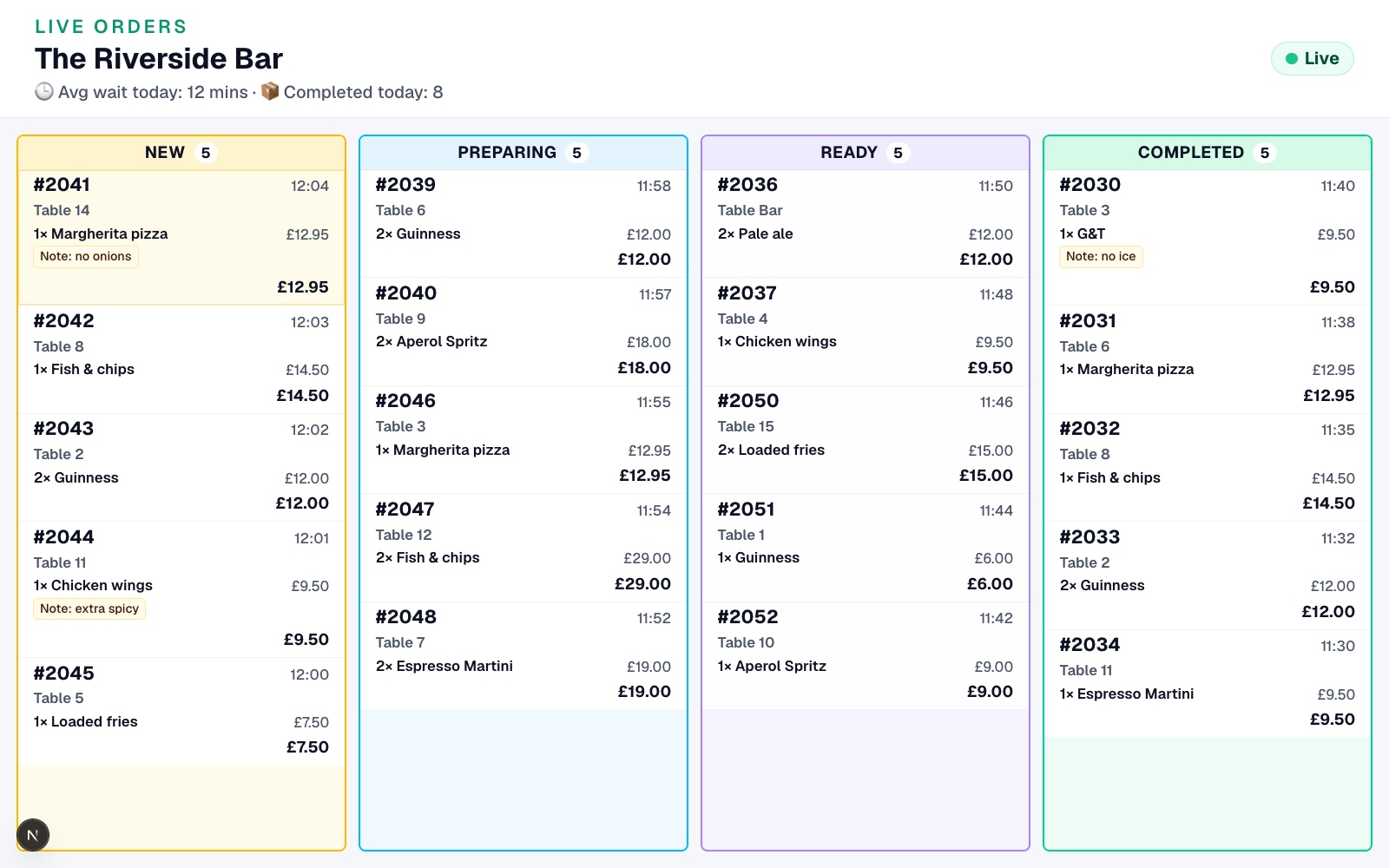Screen dimensions: 1389x868
Task: Click '1× Margherita pizza' item in order #2041
Action: [101, 233]
